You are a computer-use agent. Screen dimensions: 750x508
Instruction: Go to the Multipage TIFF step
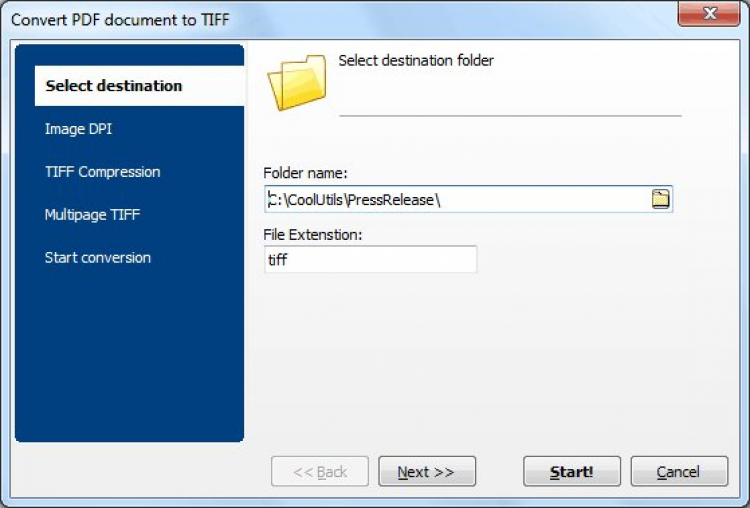pyautogui.click(x=92, y=215)
